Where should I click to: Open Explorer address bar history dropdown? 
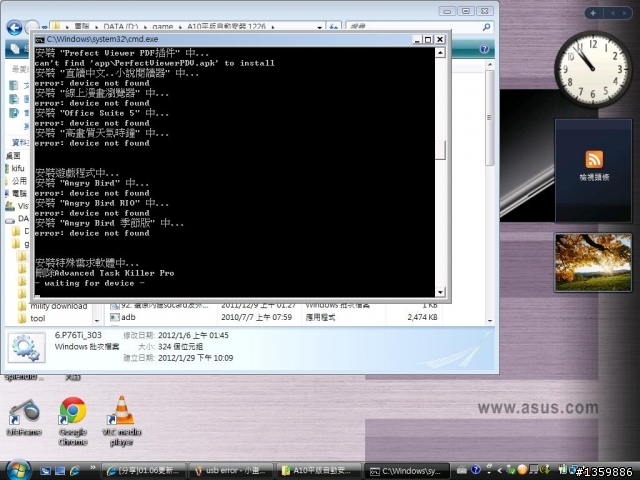pos(320,27)
